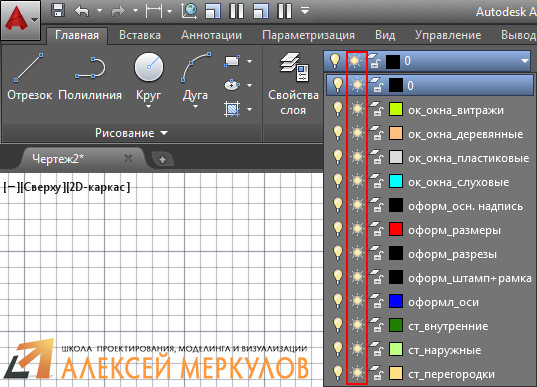Select layer ст_перегородки by name

[x=451, y=374]
